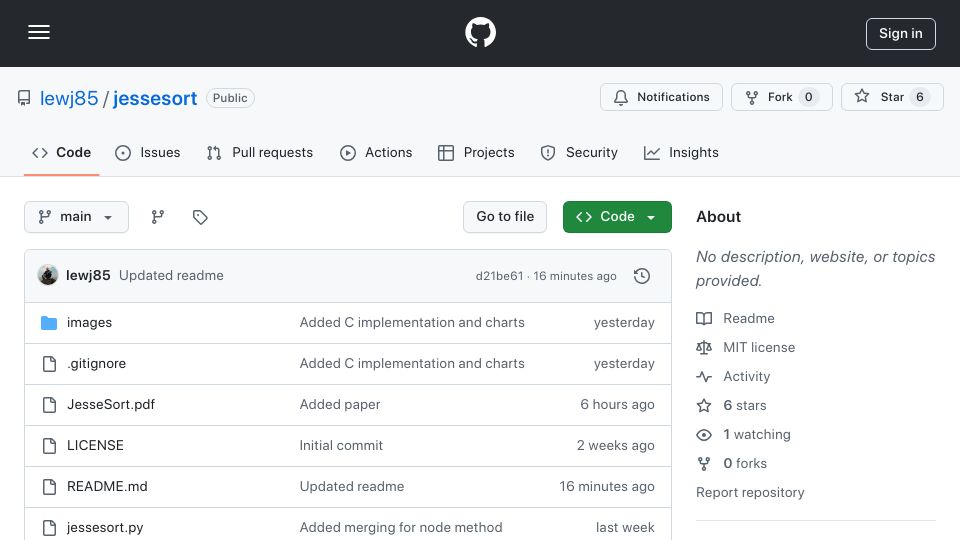Open the jessesort.py file
This screenshot has height=540, width=960.
[x=105, y=528]
